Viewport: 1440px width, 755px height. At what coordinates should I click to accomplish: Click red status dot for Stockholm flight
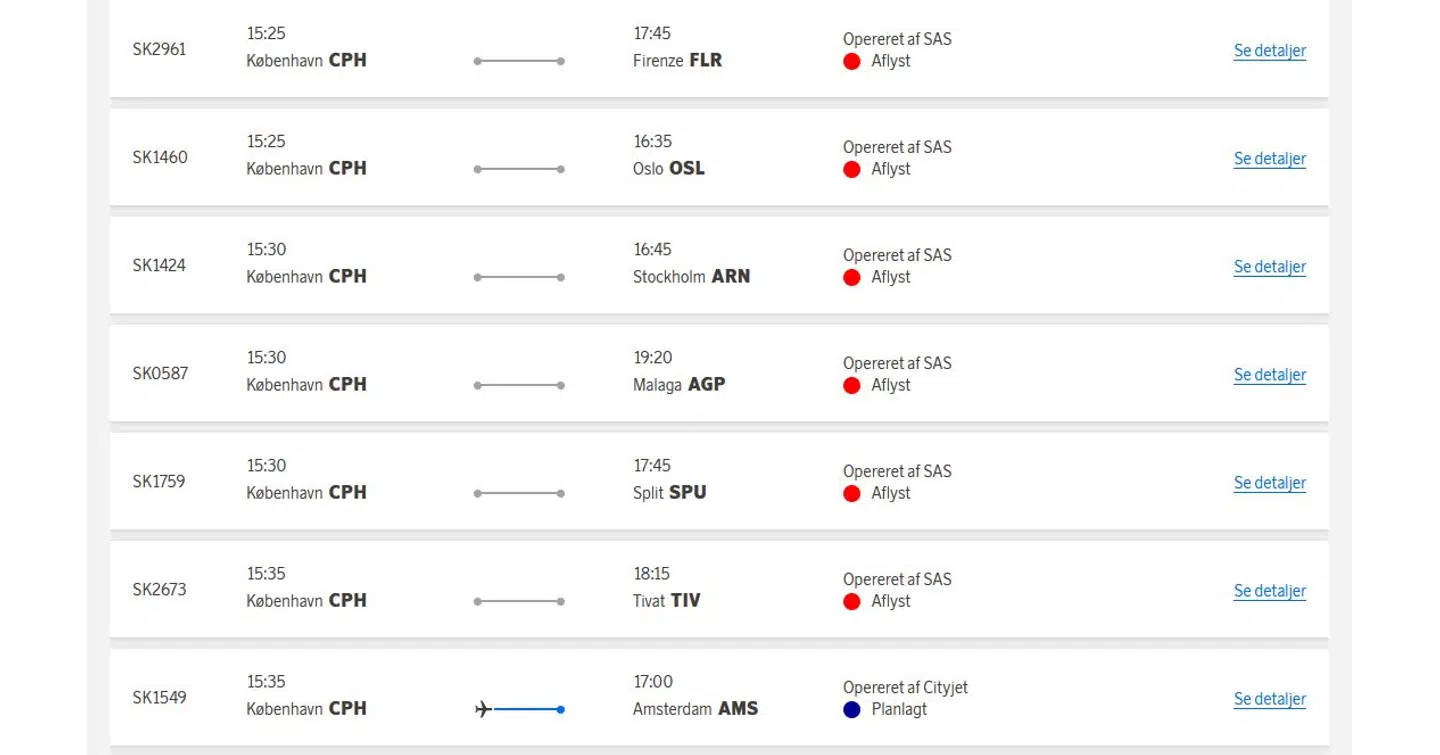852,277
